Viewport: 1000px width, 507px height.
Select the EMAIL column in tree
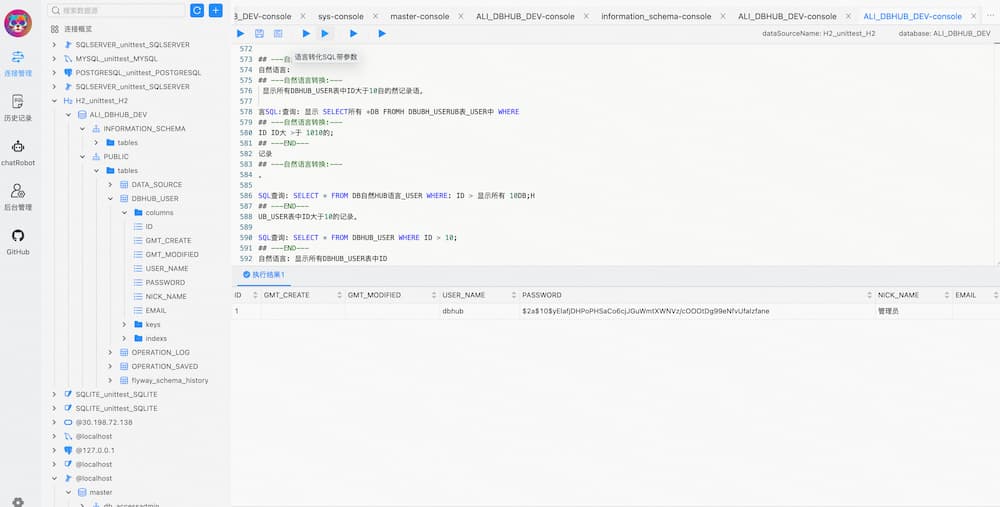(x=156, y=311)
